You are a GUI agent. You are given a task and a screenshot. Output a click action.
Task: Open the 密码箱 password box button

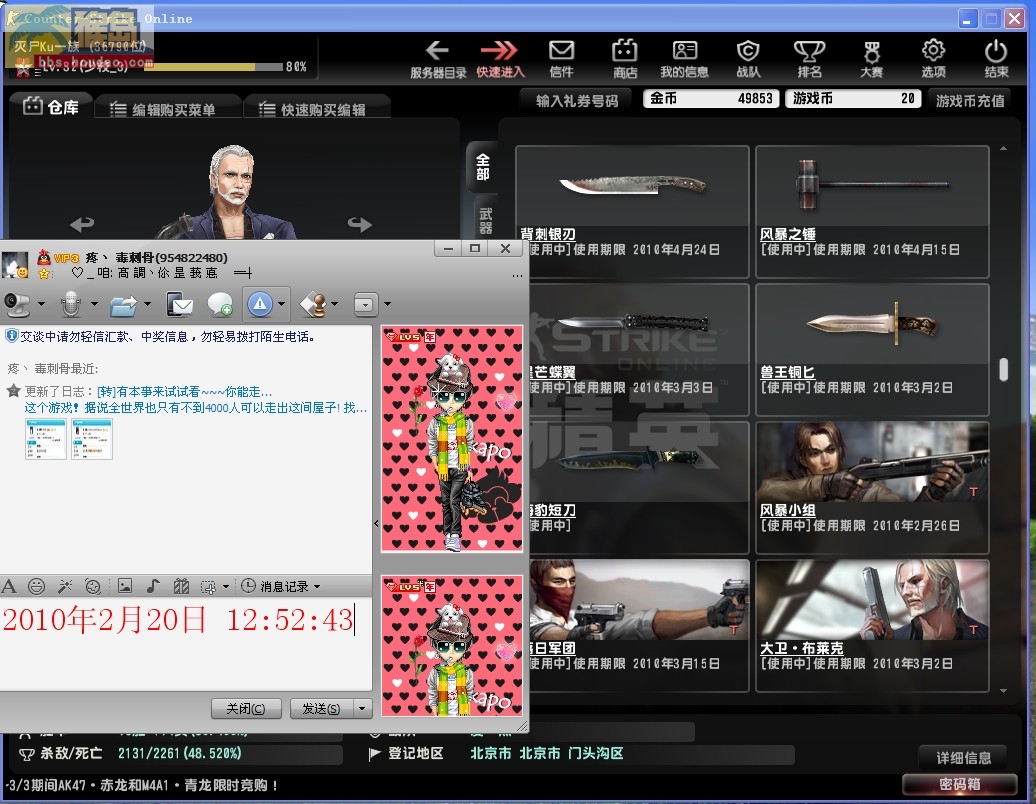click(x=959, y=784)
